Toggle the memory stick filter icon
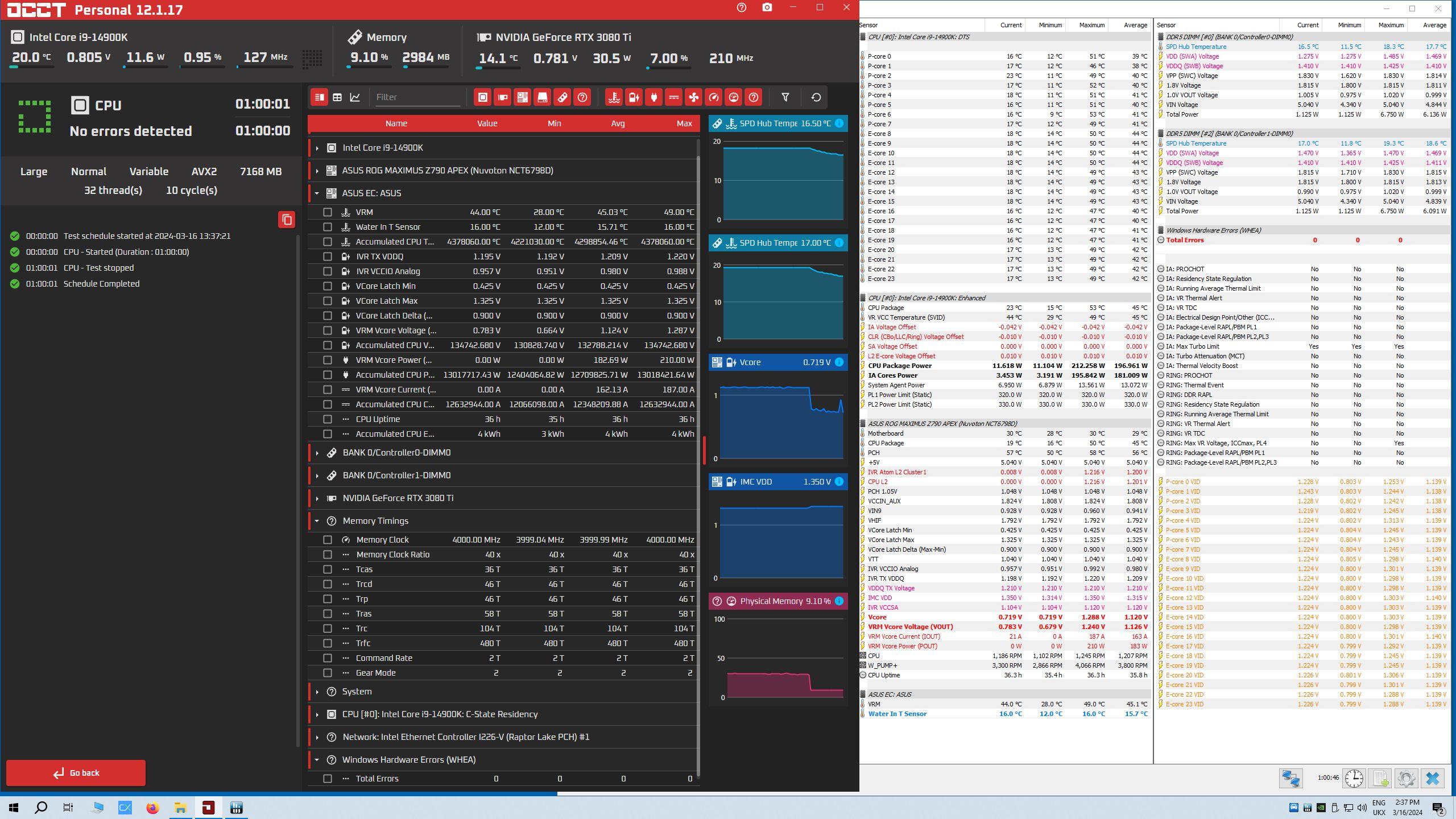Image resolution: width=1456 pixels, height=819 pixels. click(x=562, y=97)
